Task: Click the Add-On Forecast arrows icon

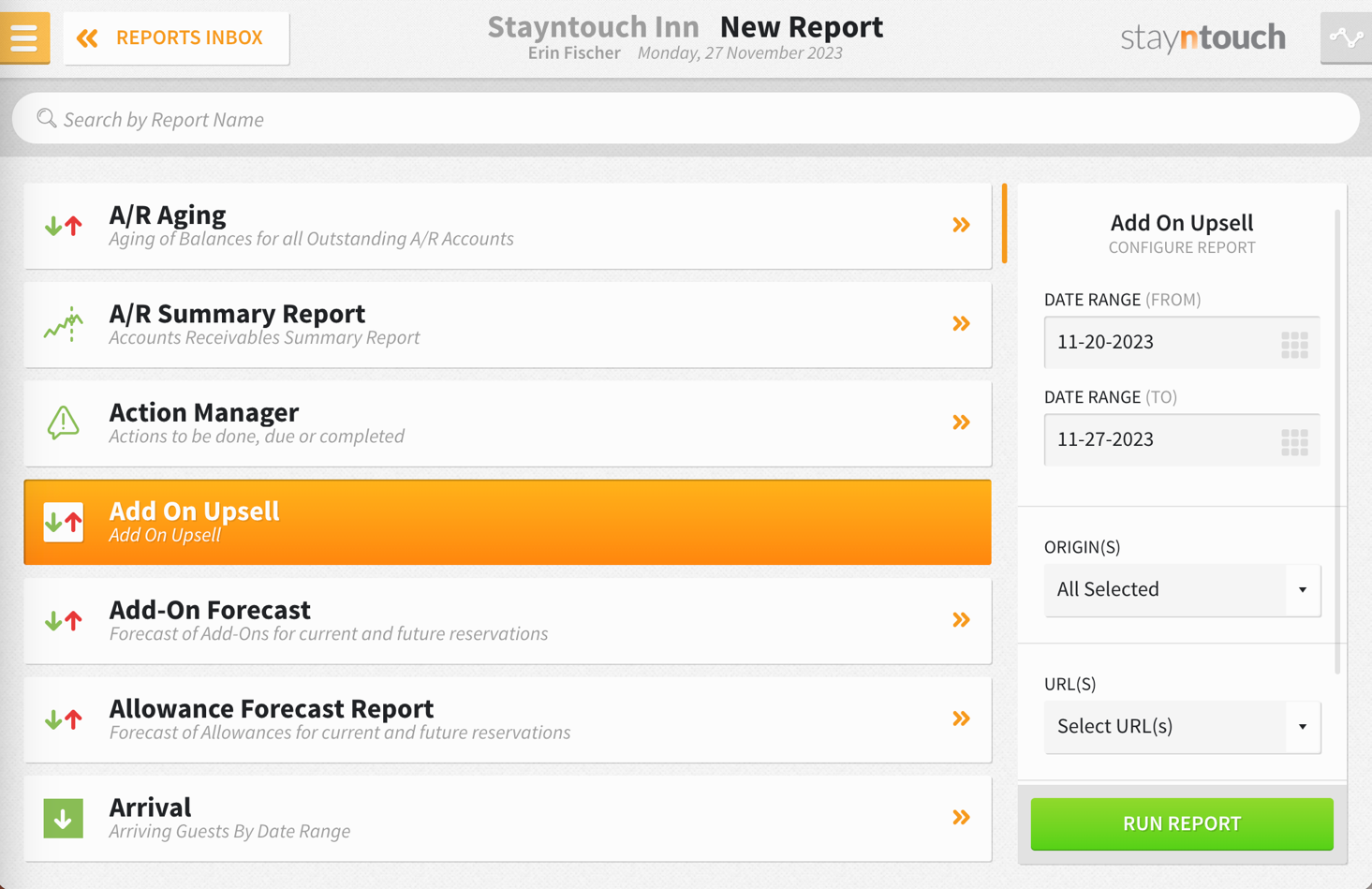Action: point(64,620)
